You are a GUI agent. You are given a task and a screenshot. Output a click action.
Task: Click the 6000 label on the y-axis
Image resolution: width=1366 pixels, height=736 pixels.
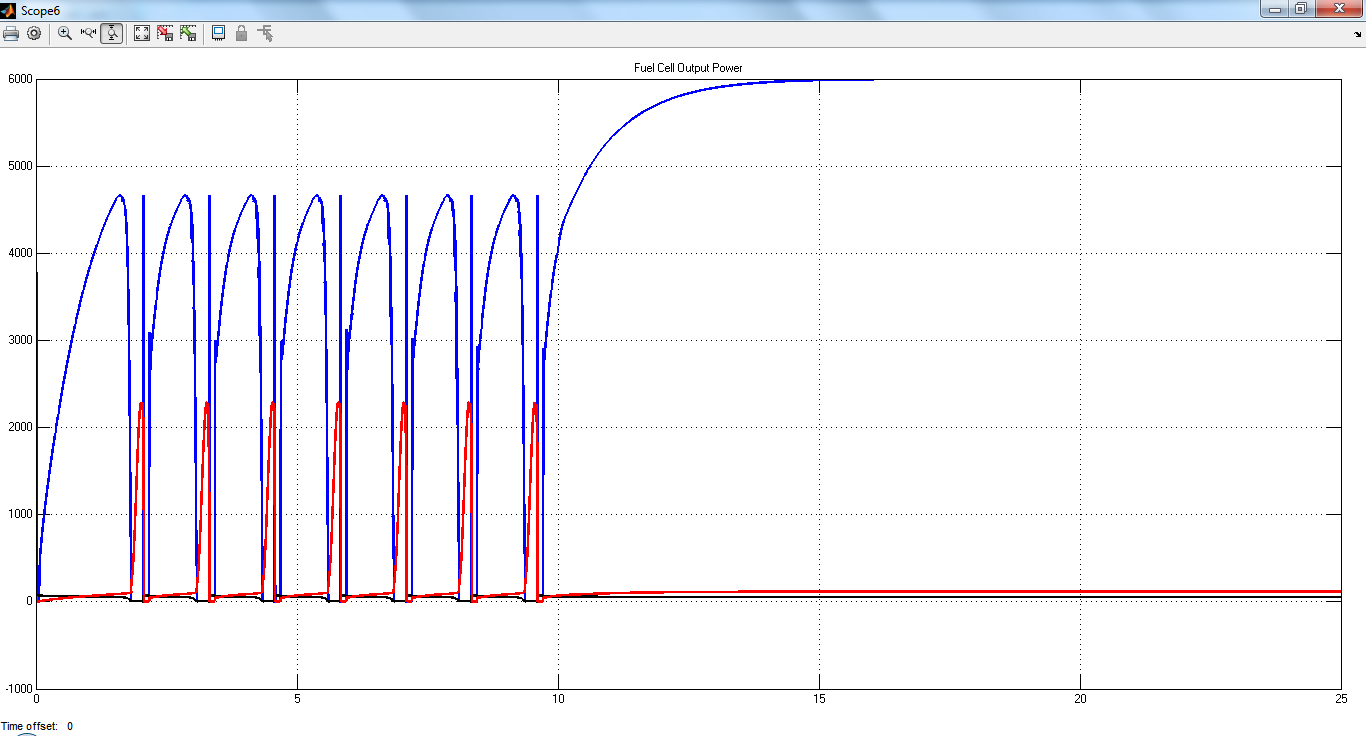20,79
